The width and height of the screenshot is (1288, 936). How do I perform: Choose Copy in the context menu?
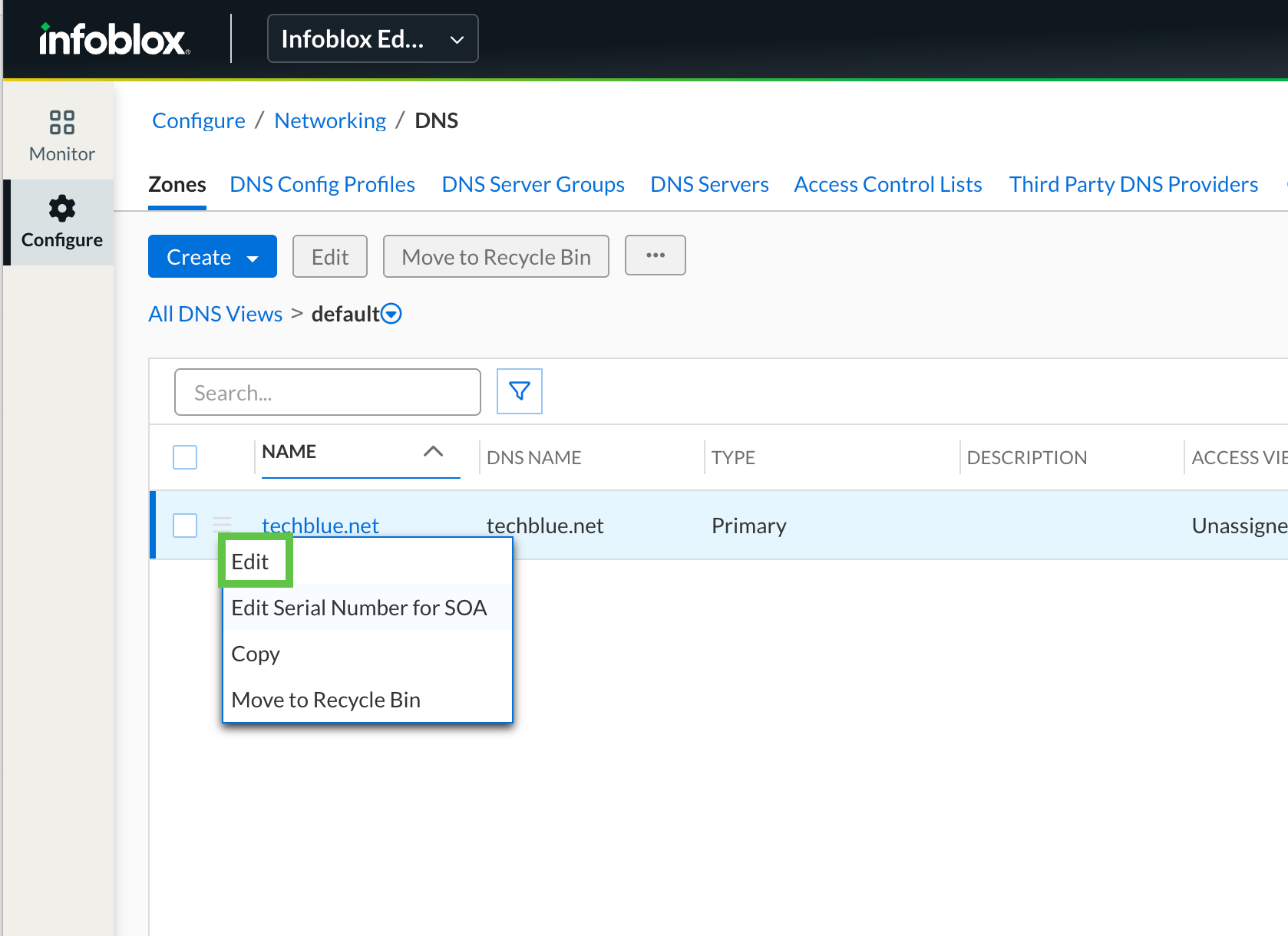(256, 654)
